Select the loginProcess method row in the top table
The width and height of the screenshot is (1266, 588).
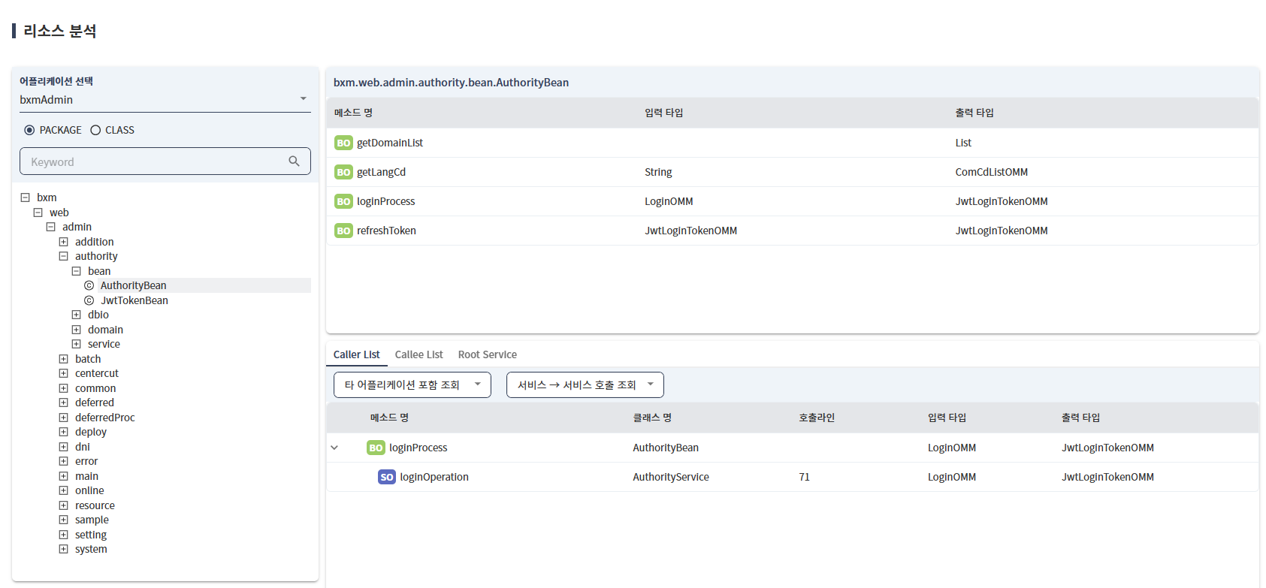pos(640,202)
